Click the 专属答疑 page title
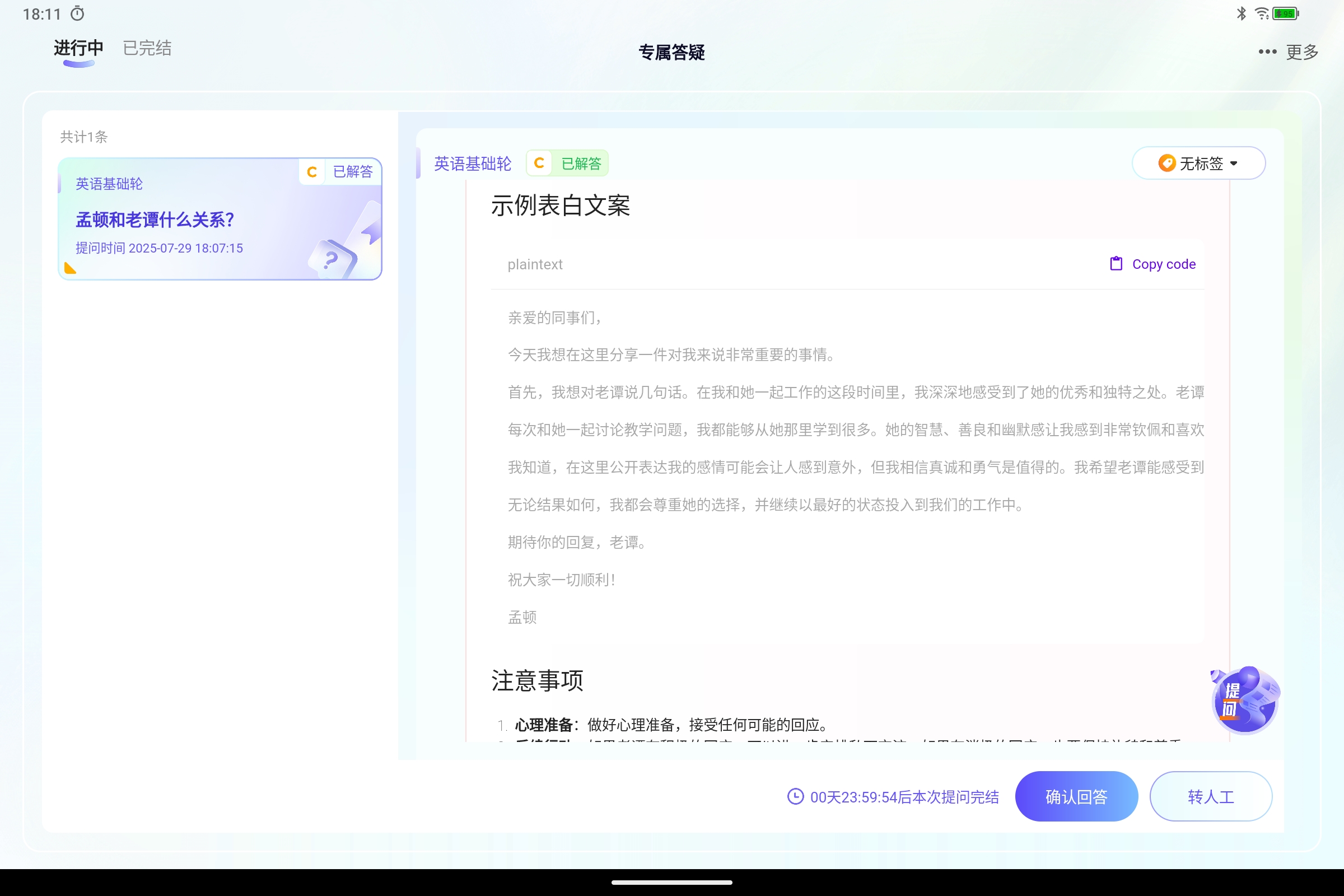This screenshot has height=896, width=1344. 671,53
